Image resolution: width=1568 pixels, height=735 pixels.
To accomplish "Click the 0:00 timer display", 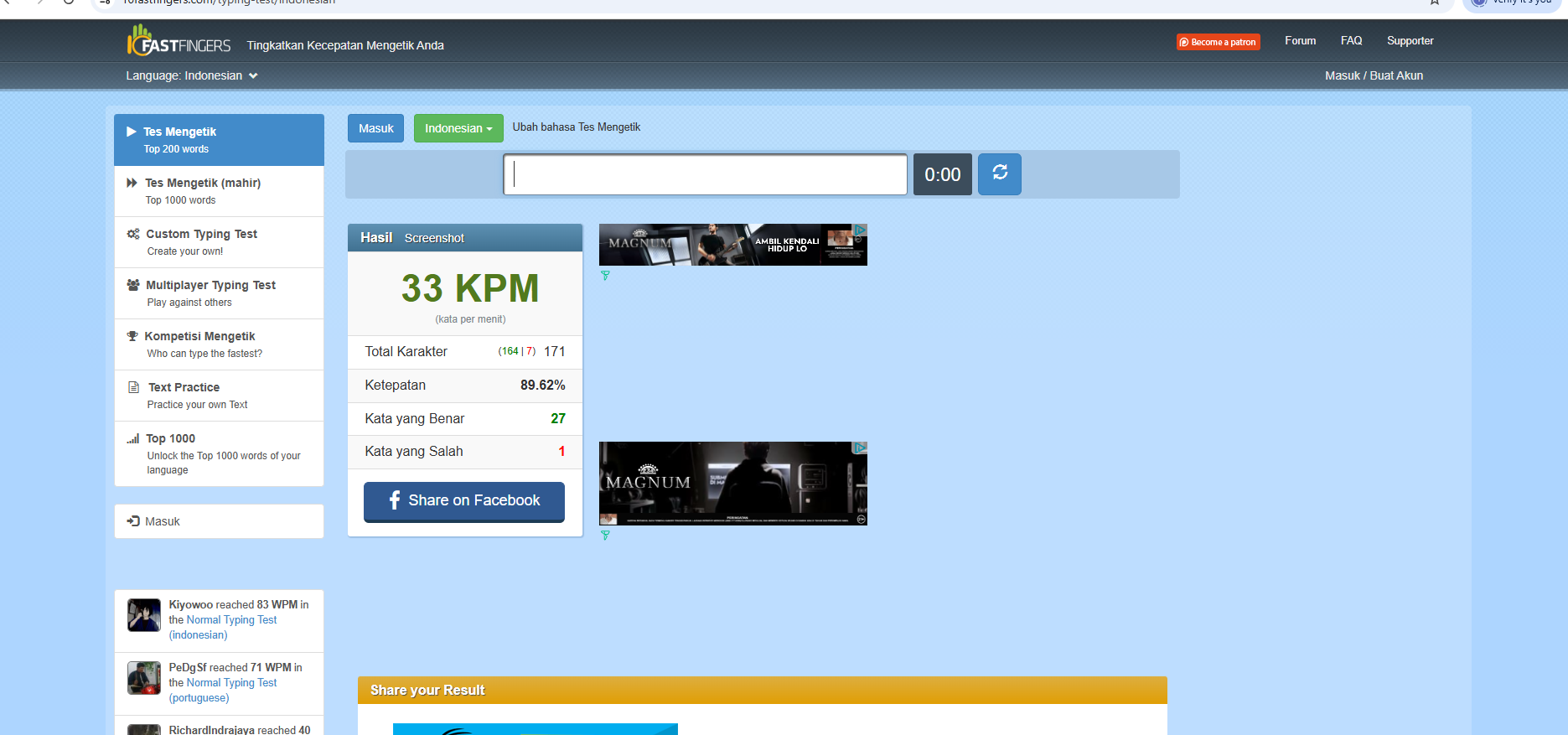I will click(x=943, y=174).
